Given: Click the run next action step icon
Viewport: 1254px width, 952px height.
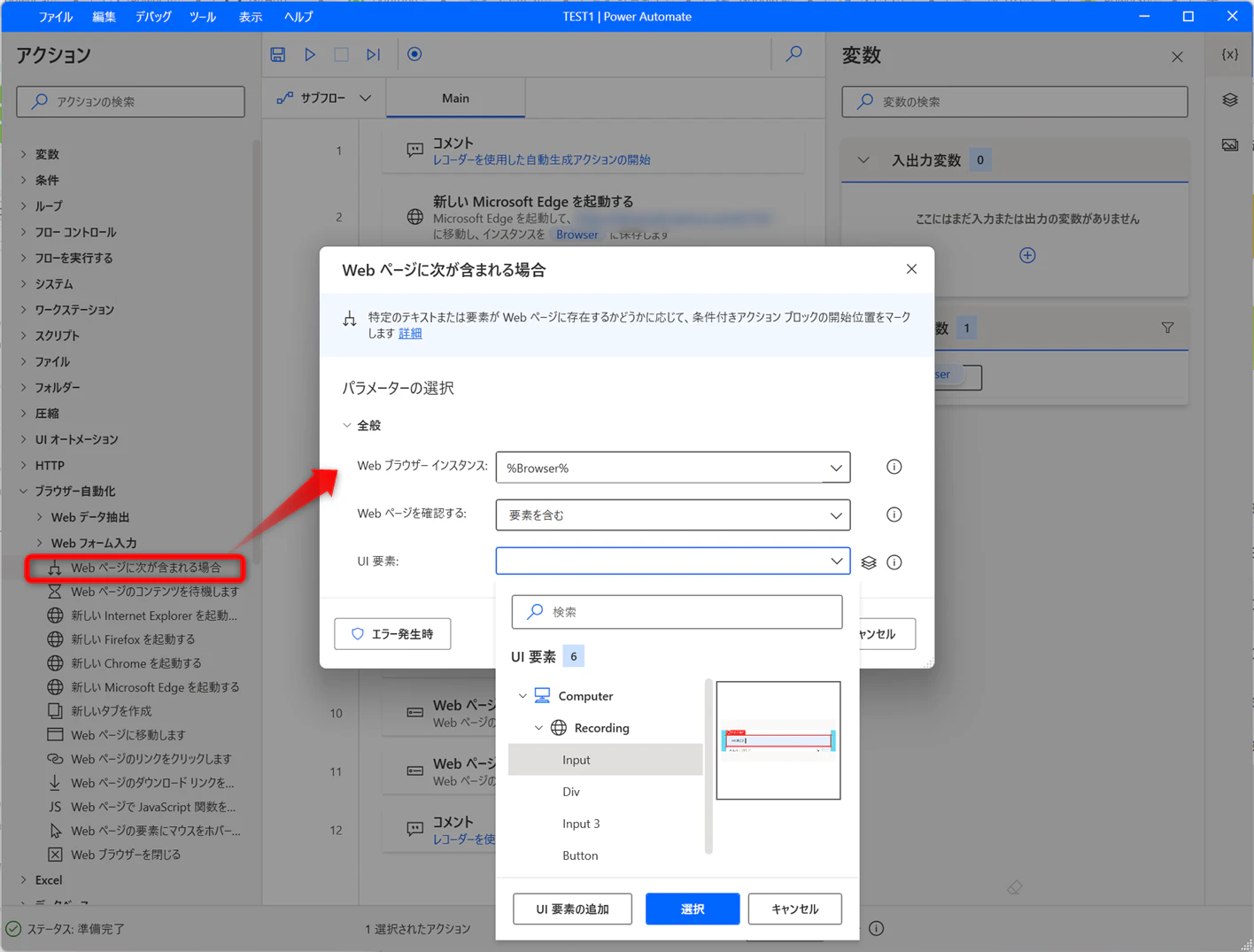Looking at the screenshot, I should coord(374,55).
